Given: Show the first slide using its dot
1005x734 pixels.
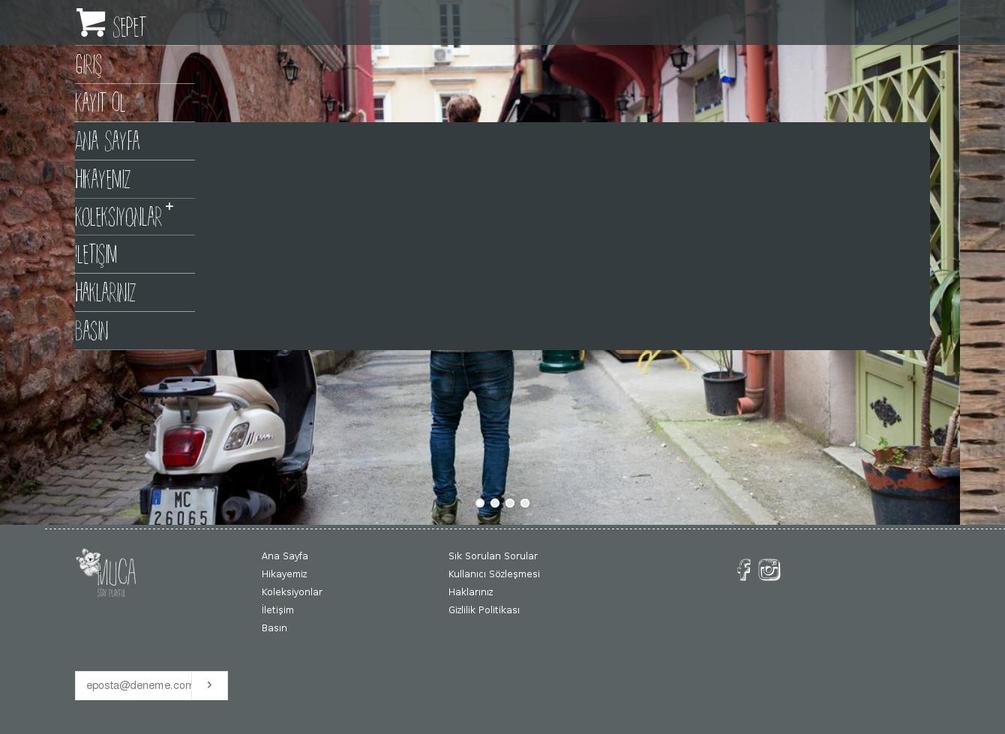Looking at the screenshot, I should [480, 503].
